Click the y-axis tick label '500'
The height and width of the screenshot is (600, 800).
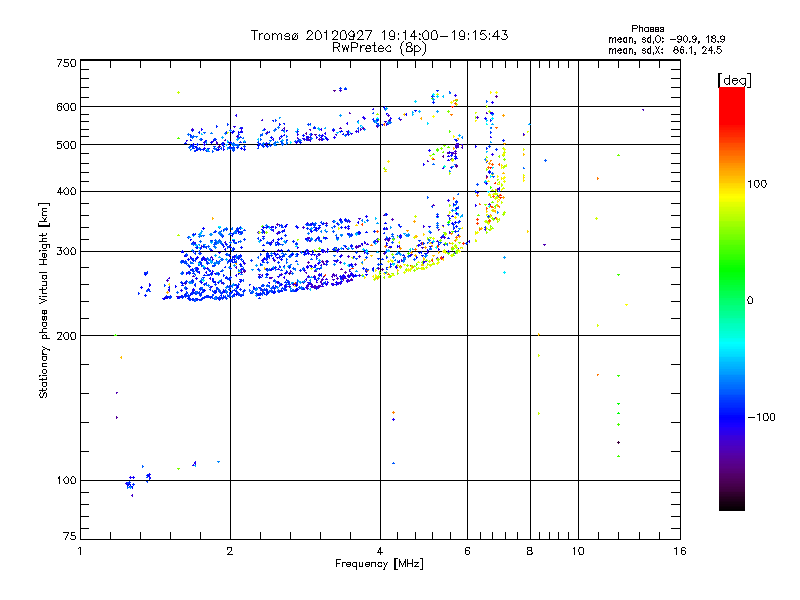pyautogui.click(x=66, y=145)
